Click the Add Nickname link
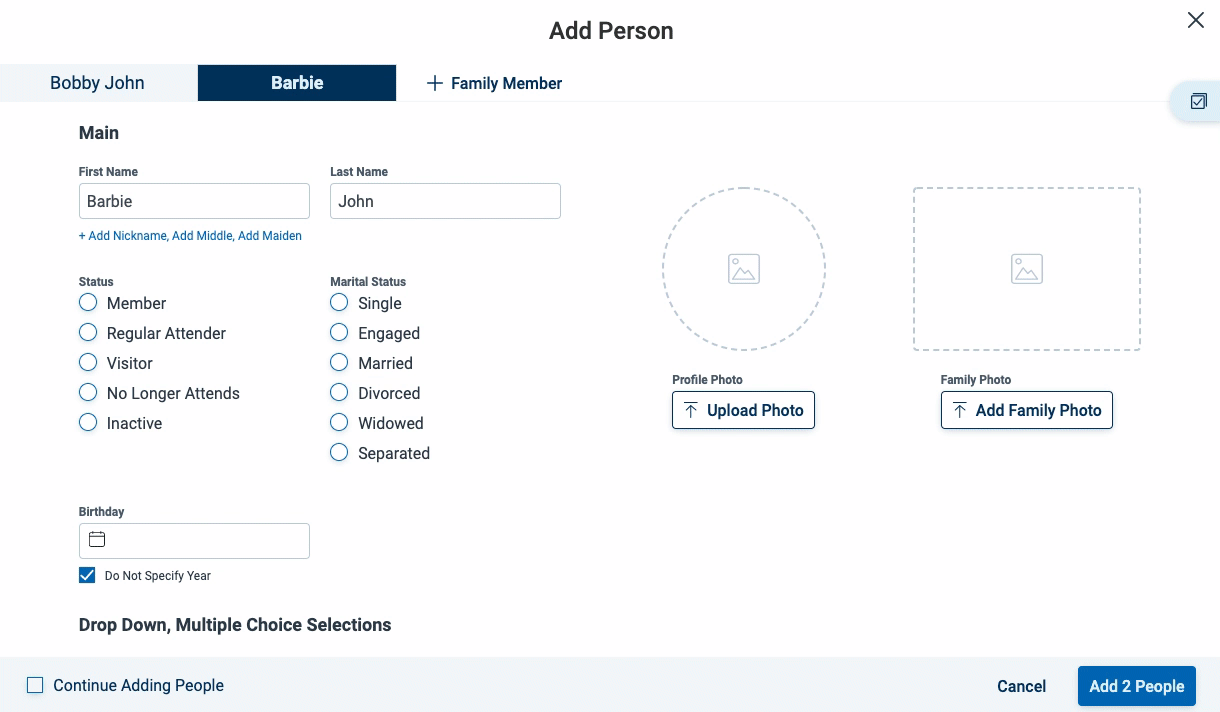 click(x=123, y=236)
